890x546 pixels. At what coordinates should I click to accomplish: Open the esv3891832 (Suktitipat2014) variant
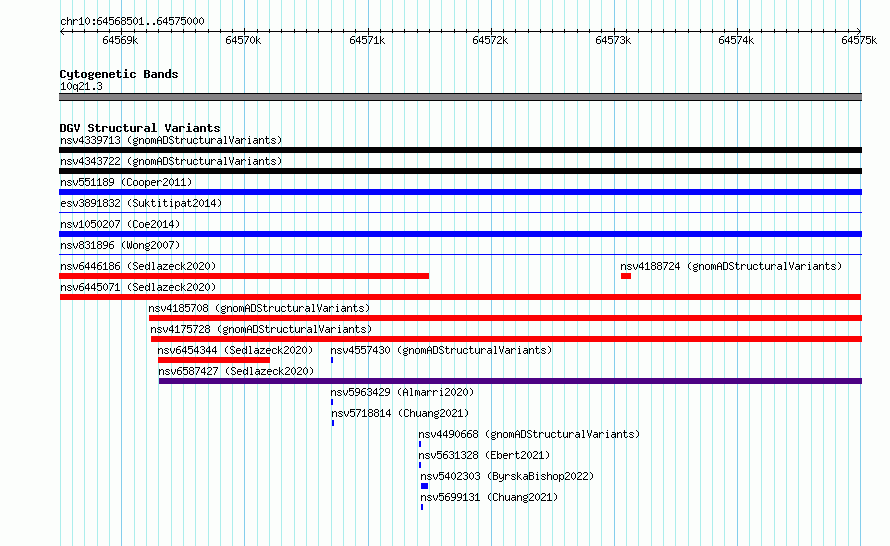point(141,203)
